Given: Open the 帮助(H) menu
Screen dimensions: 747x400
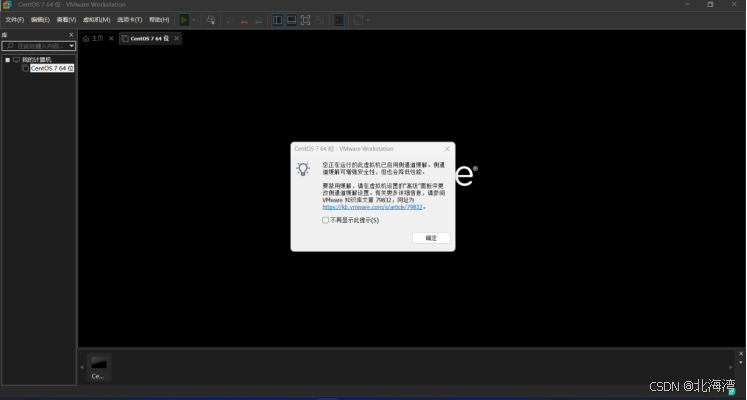Looking at the screenshot, I should tap(159, 20).
